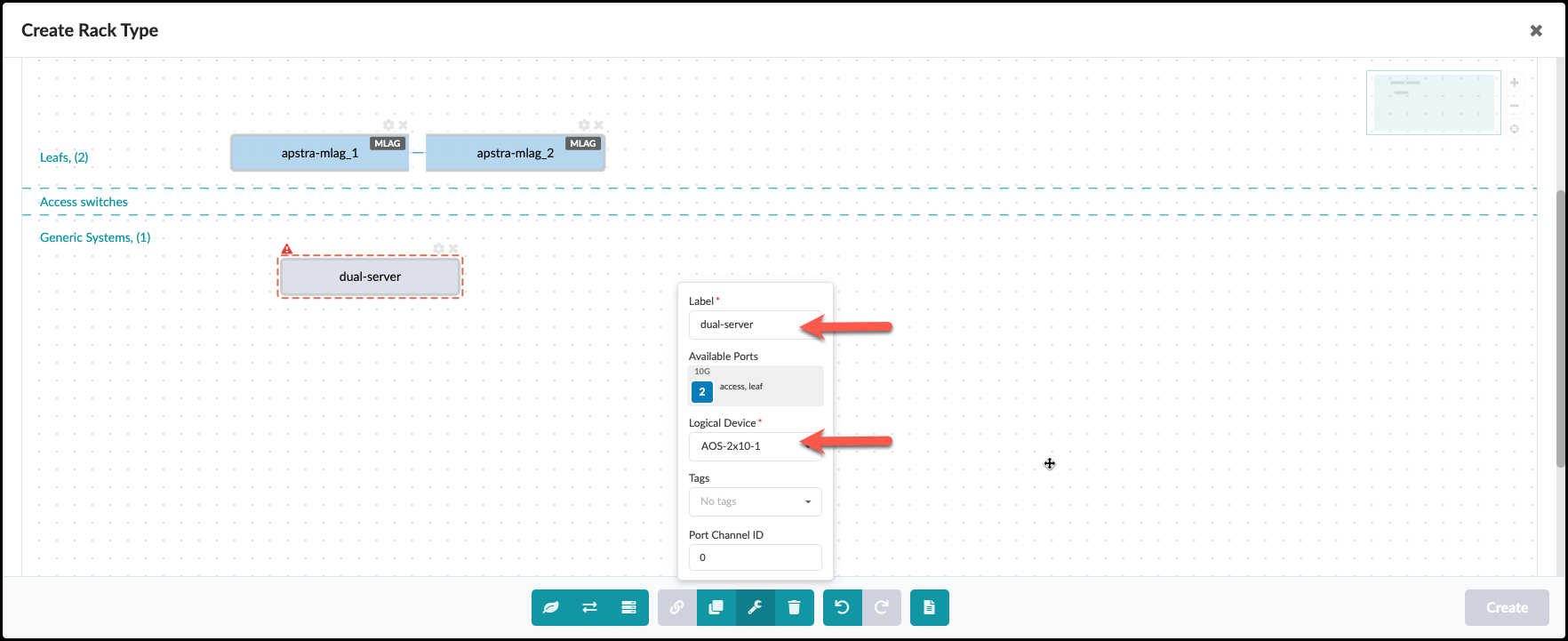Click the server stack icon in toolbar
Viewport: 1568px width, 641px height.
[629, 608]
